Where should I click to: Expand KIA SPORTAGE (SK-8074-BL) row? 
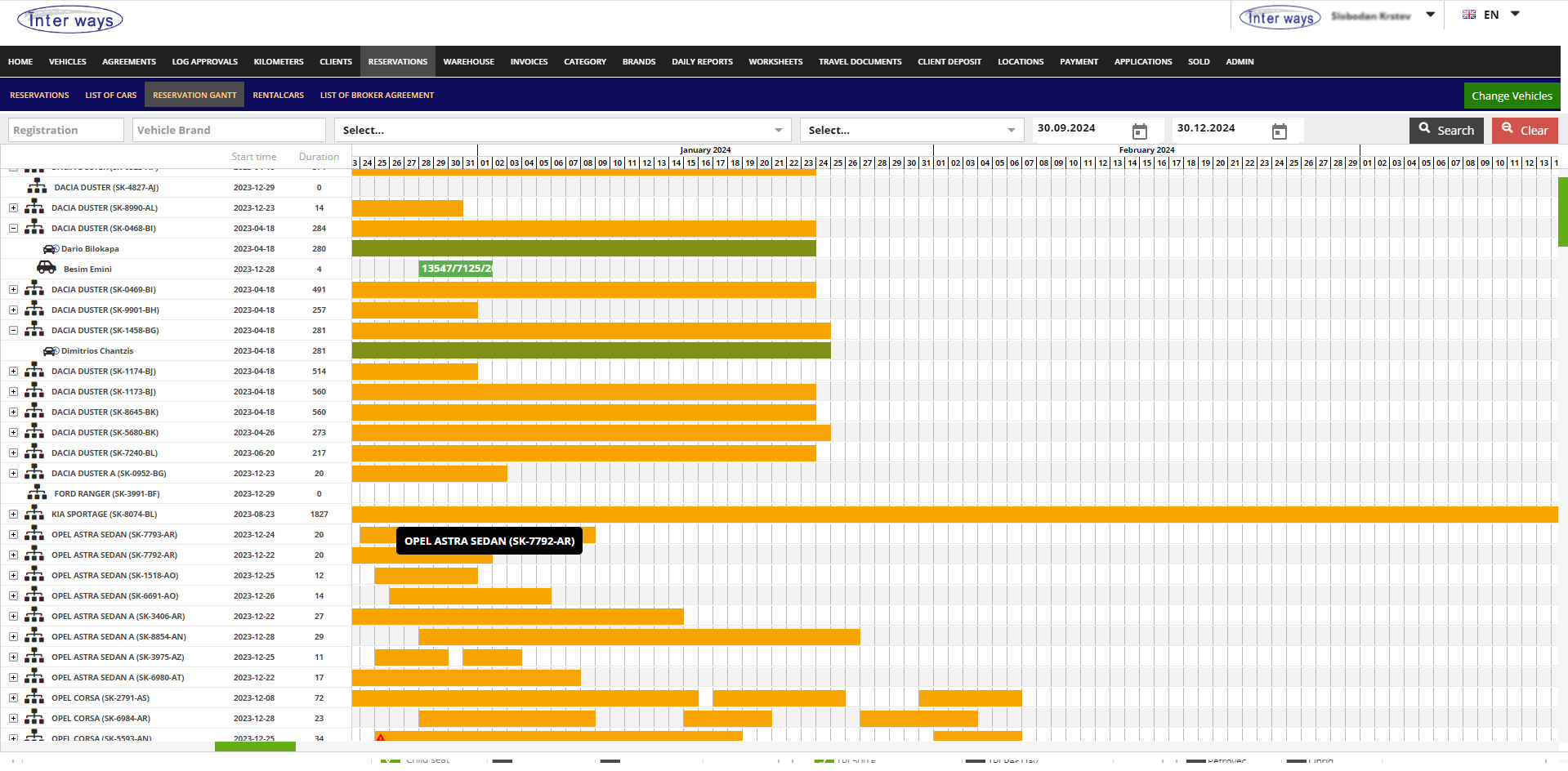[13, 514]
